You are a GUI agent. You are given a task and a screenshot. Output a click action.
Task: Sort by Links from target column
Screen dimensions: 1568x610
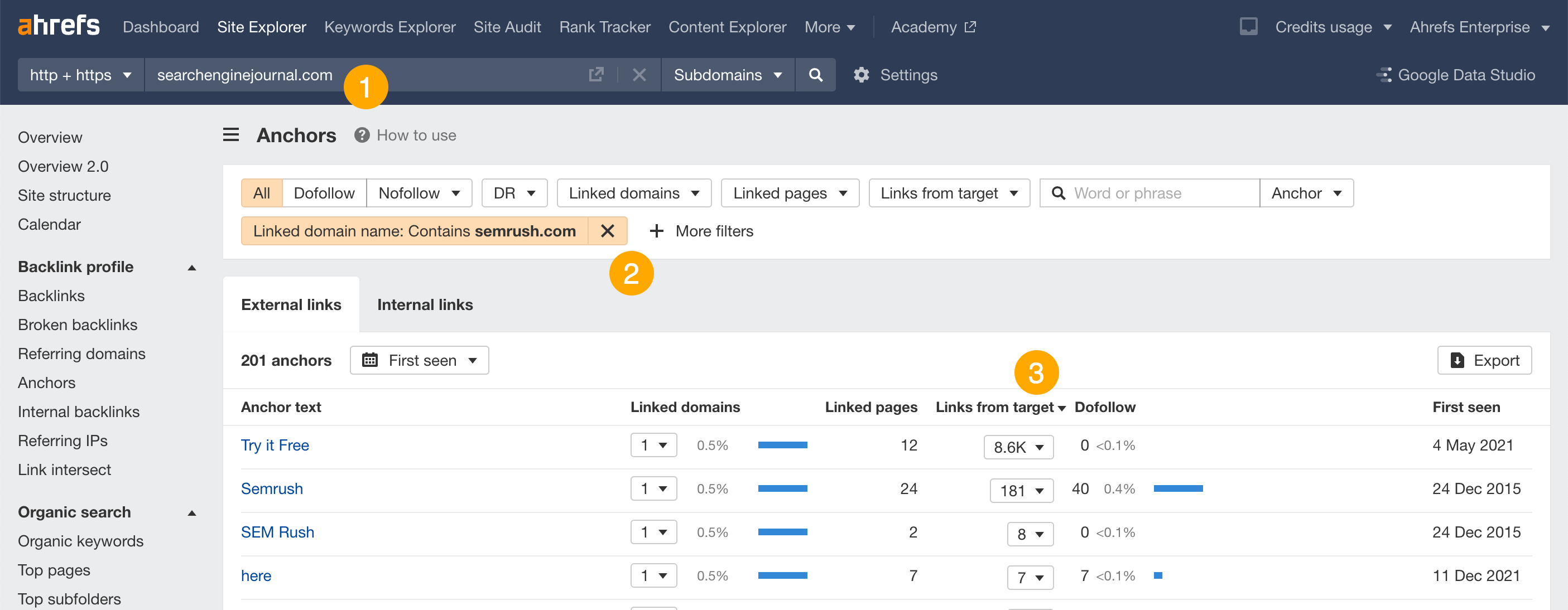click(x=1000, y=407)
